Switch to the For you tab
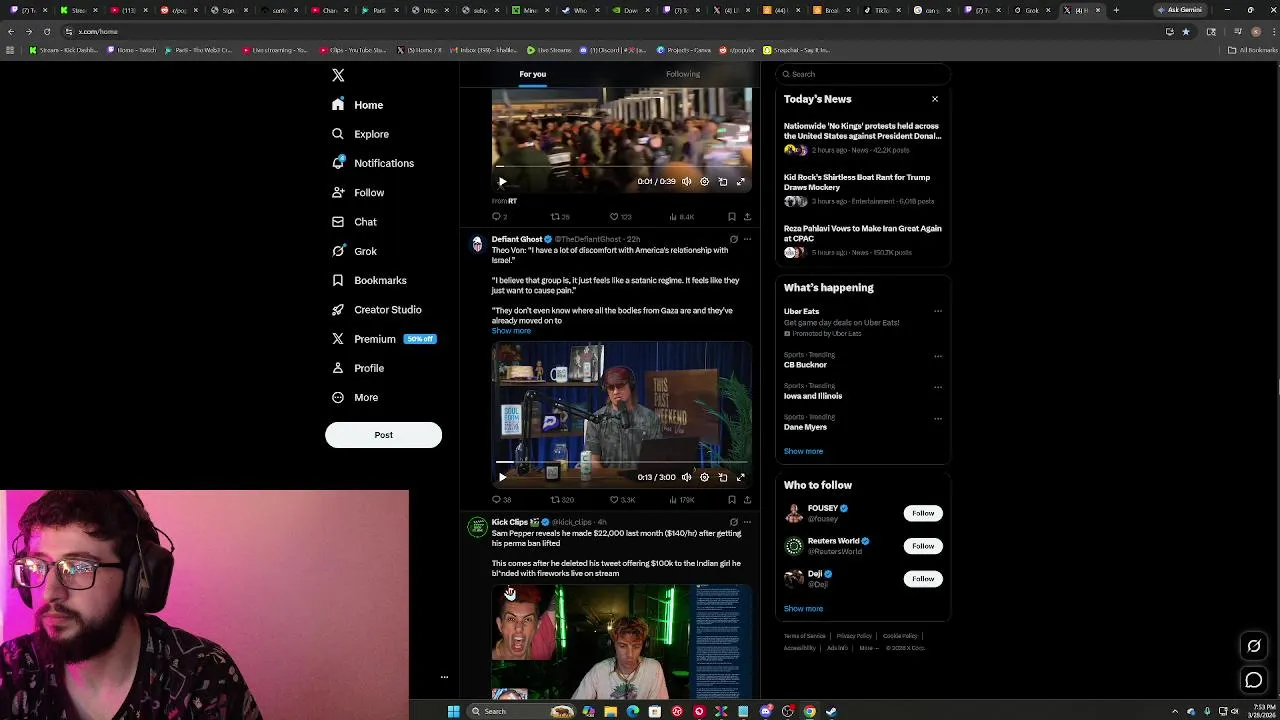1280x720 pixels. [532, 74]
